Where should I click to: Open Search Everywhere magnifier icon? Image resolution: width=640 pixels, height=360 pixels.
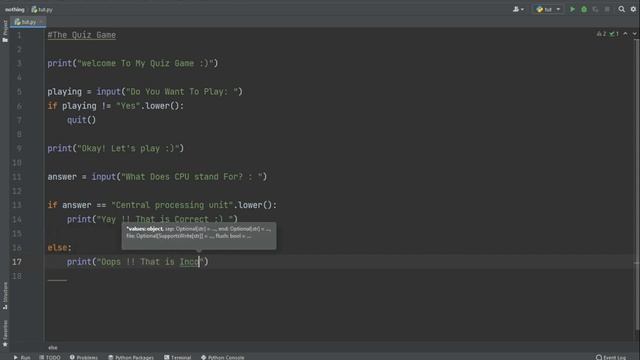[621, 9]
